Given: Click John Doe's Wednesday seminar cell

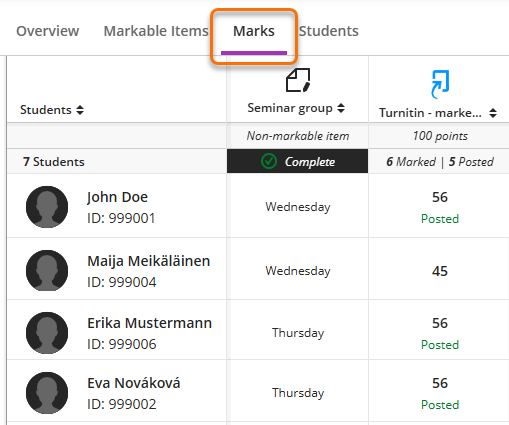Looking at the screenshot, I should (x=298, y=207).
